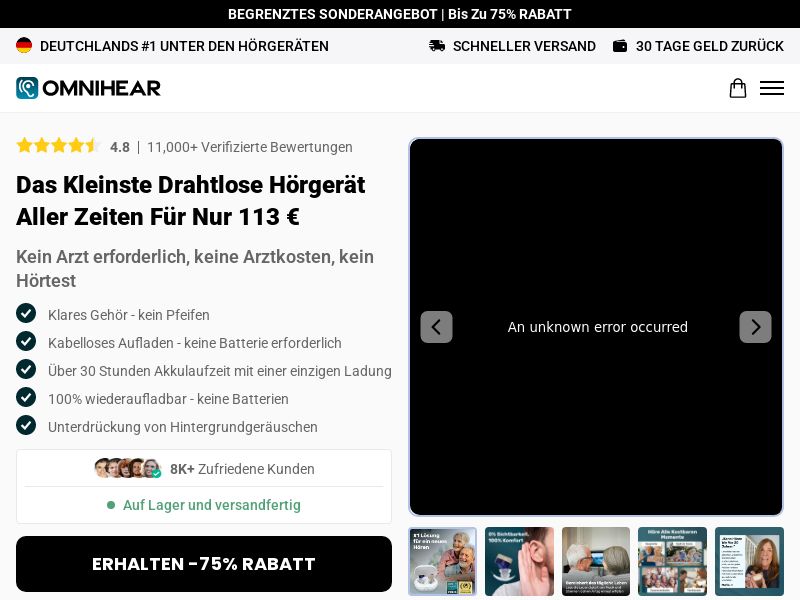The width and height of the screenshot is (800, 600).
Task: Show the previous gallery image
Action: point(436,327)
